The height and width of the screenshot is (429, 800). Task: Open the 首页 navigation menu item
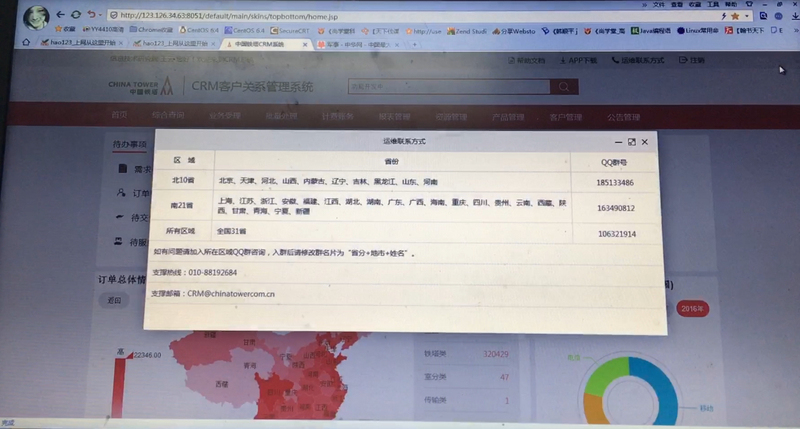coord(119,115)
